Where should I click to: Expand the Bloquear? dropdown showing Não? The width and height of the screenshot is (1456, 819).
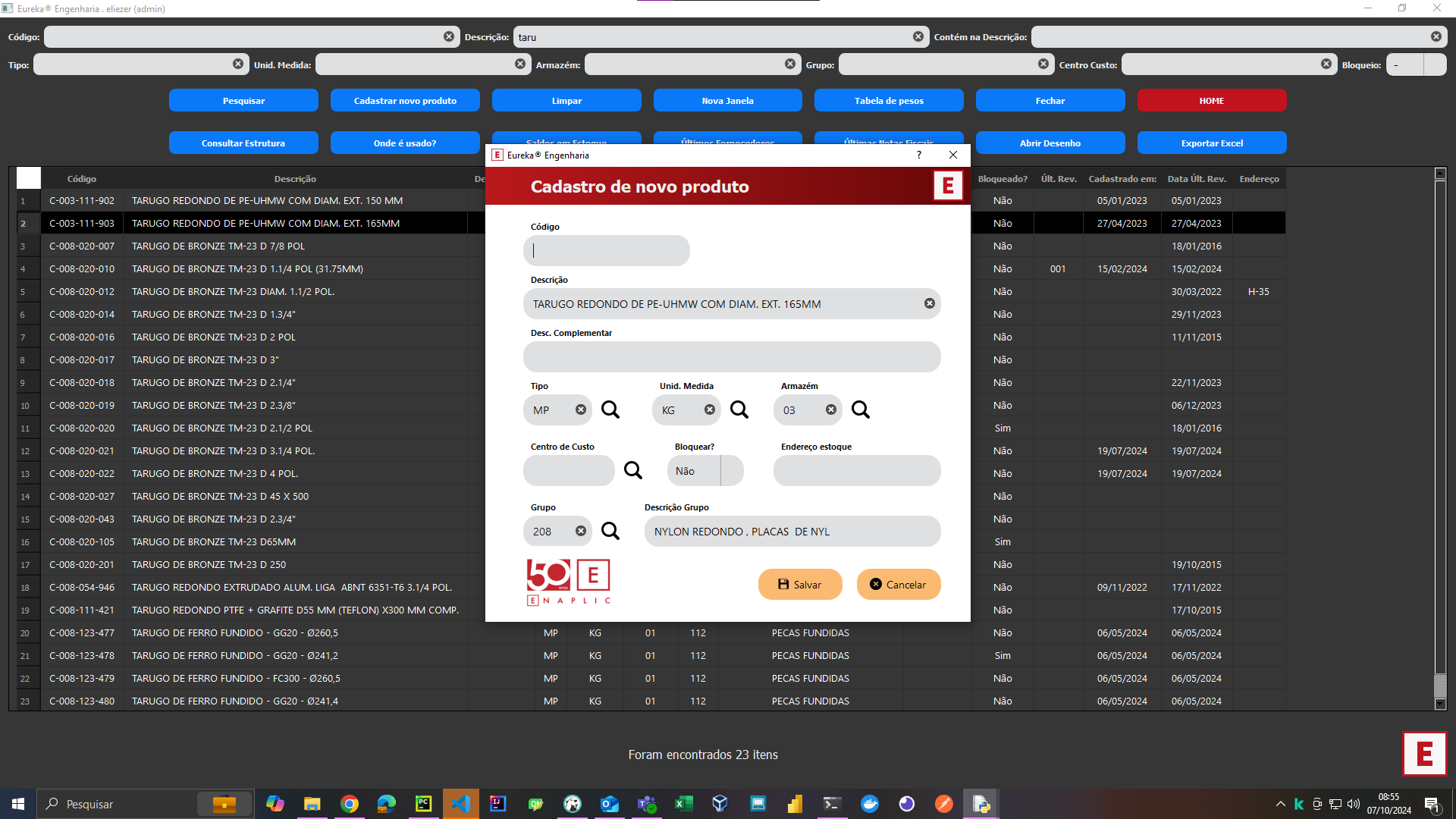pyautogui.click(x=732, y=471)
